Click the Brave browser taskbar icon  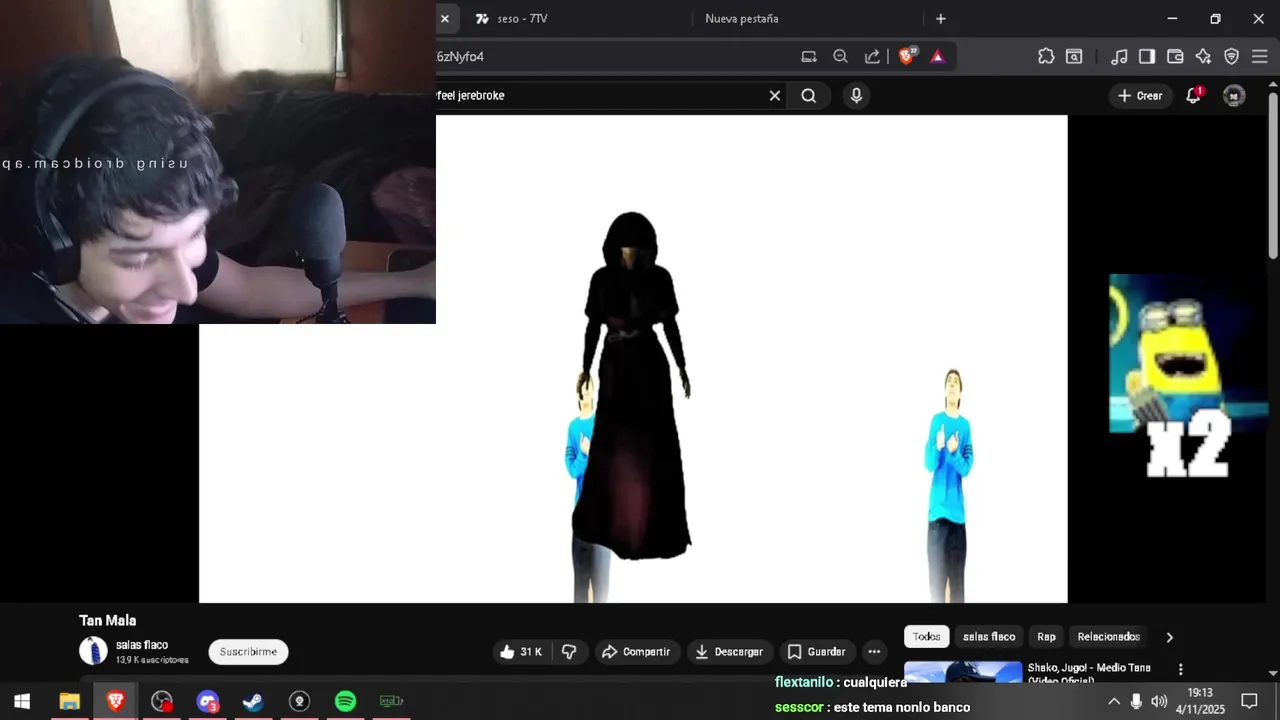coord(115,701)
